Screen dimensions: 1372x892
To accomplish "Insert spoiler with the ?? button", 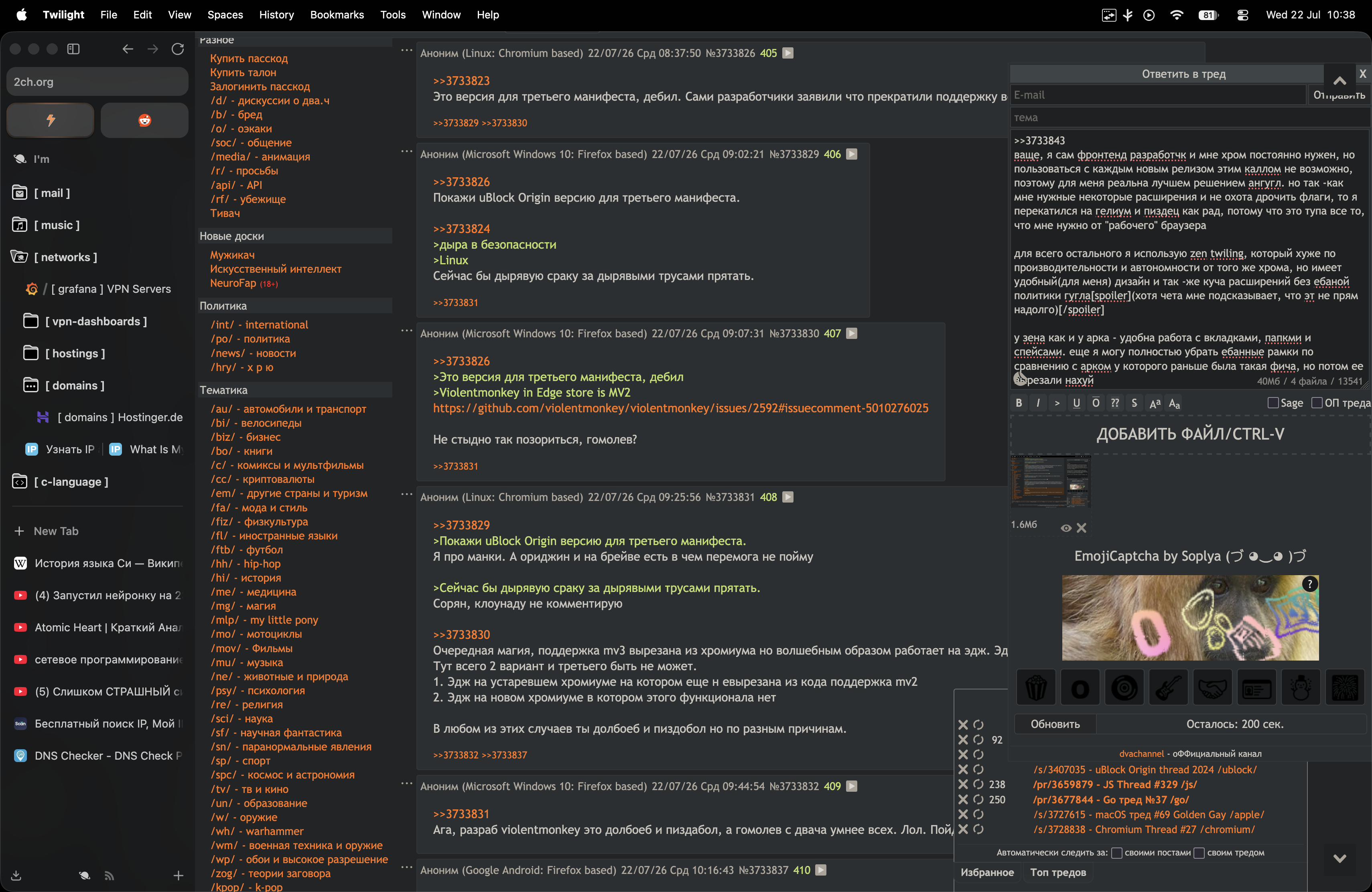I will 1115,403.
